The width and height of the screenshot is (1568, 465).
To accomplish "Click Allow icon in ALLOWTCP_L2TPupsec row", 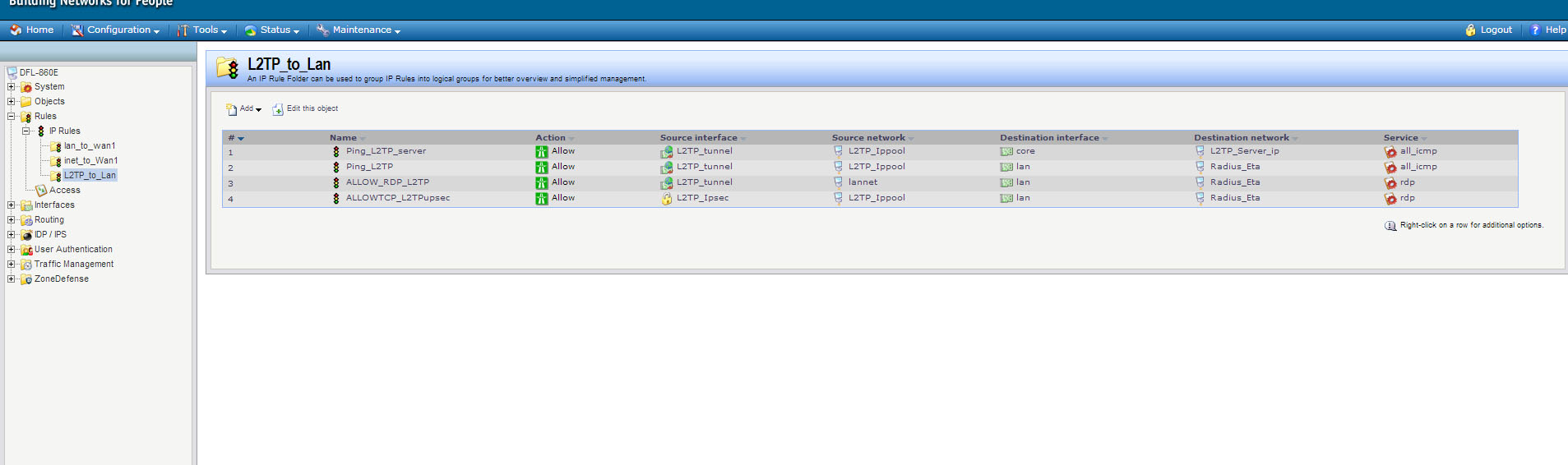I will tap(542, 198).
